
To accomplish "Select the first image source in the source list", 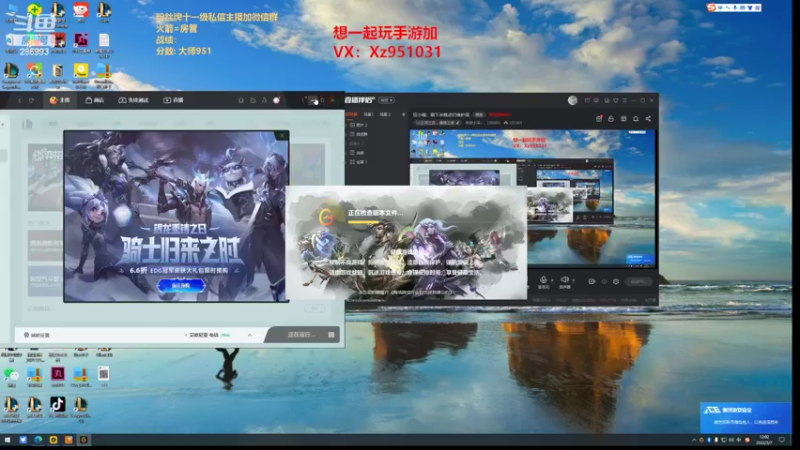I will tap(358, 125).
